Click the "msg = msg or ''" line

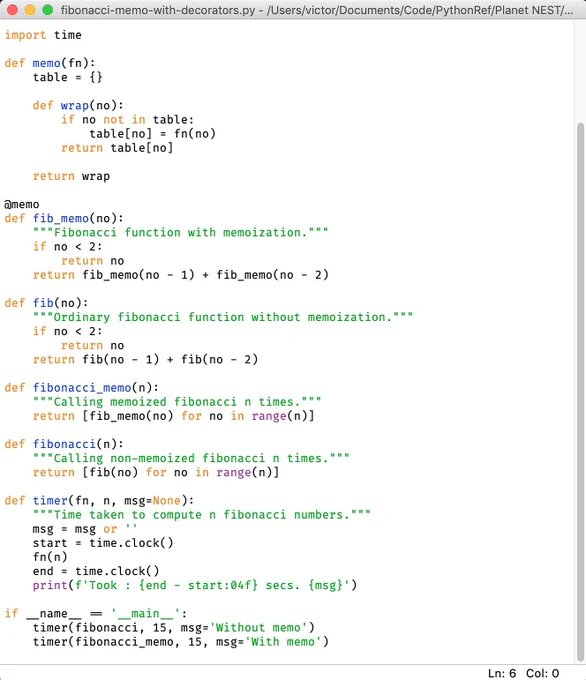pos(85,529)
